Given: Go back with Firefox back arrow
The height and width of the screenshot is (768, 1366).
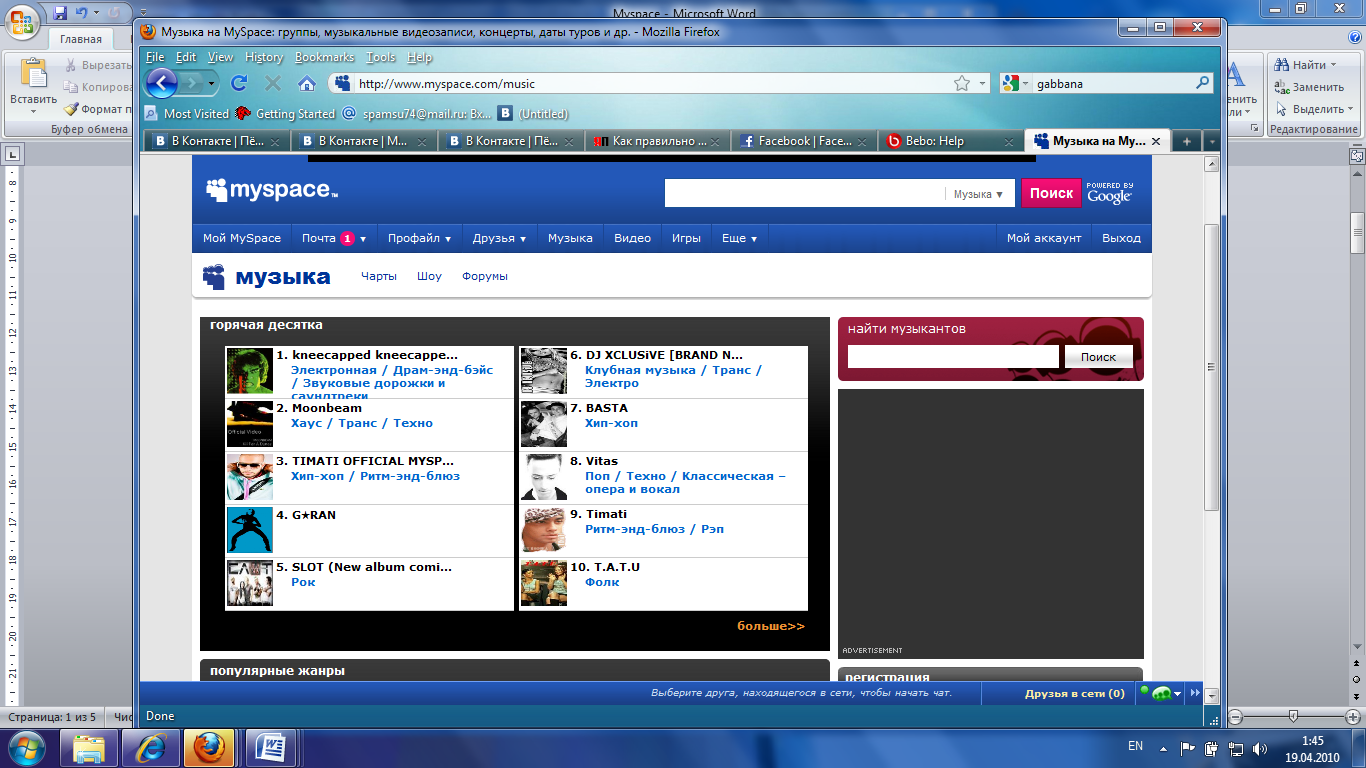Looking at the screenshot, I should tap(161, 83).
